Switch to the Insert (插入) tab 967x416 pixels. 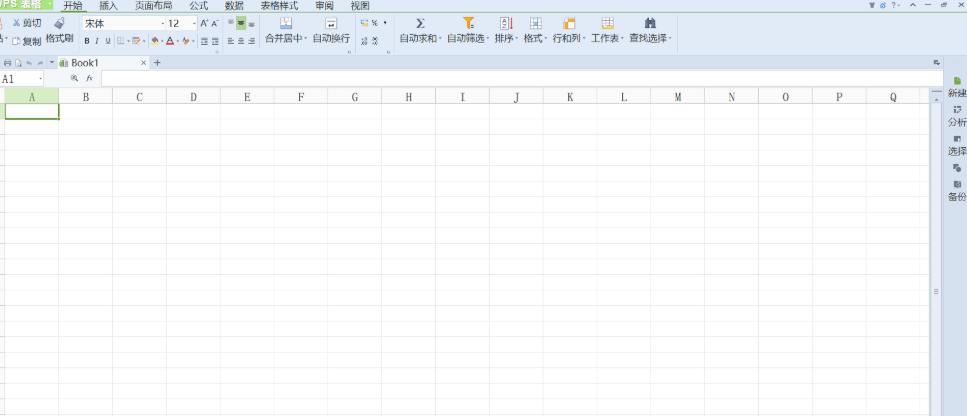(x=109, y=6)
